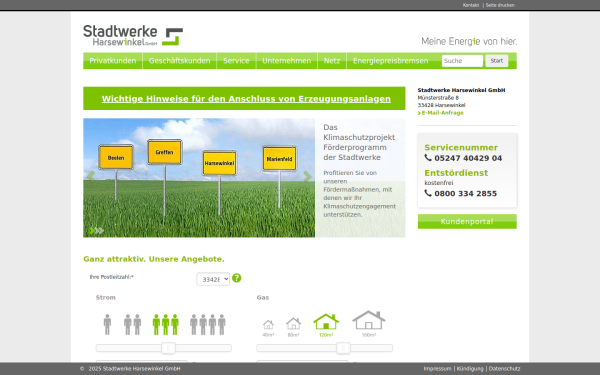Choose the 40m² Gas house icon

268,325
